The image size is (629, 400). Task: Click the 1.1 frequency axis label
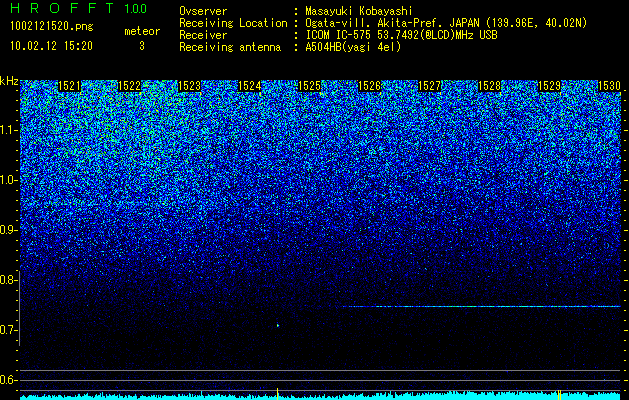[9, 130]
